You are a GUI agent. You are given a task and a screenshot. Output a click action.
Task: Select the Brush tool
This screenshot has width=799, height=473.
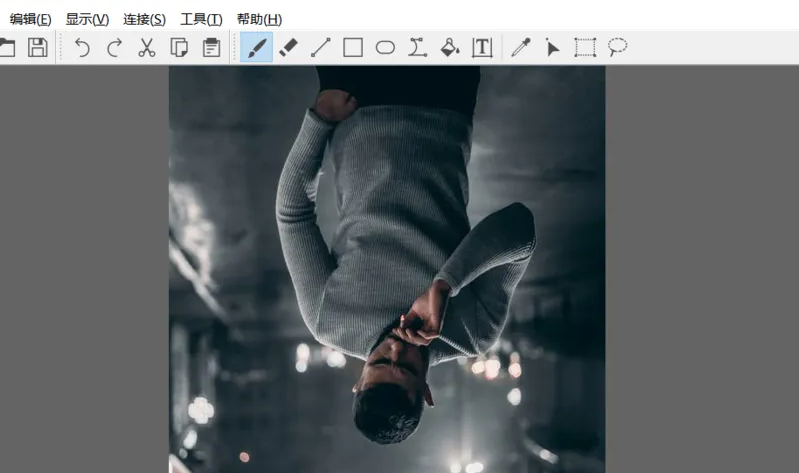pos(257,47)
